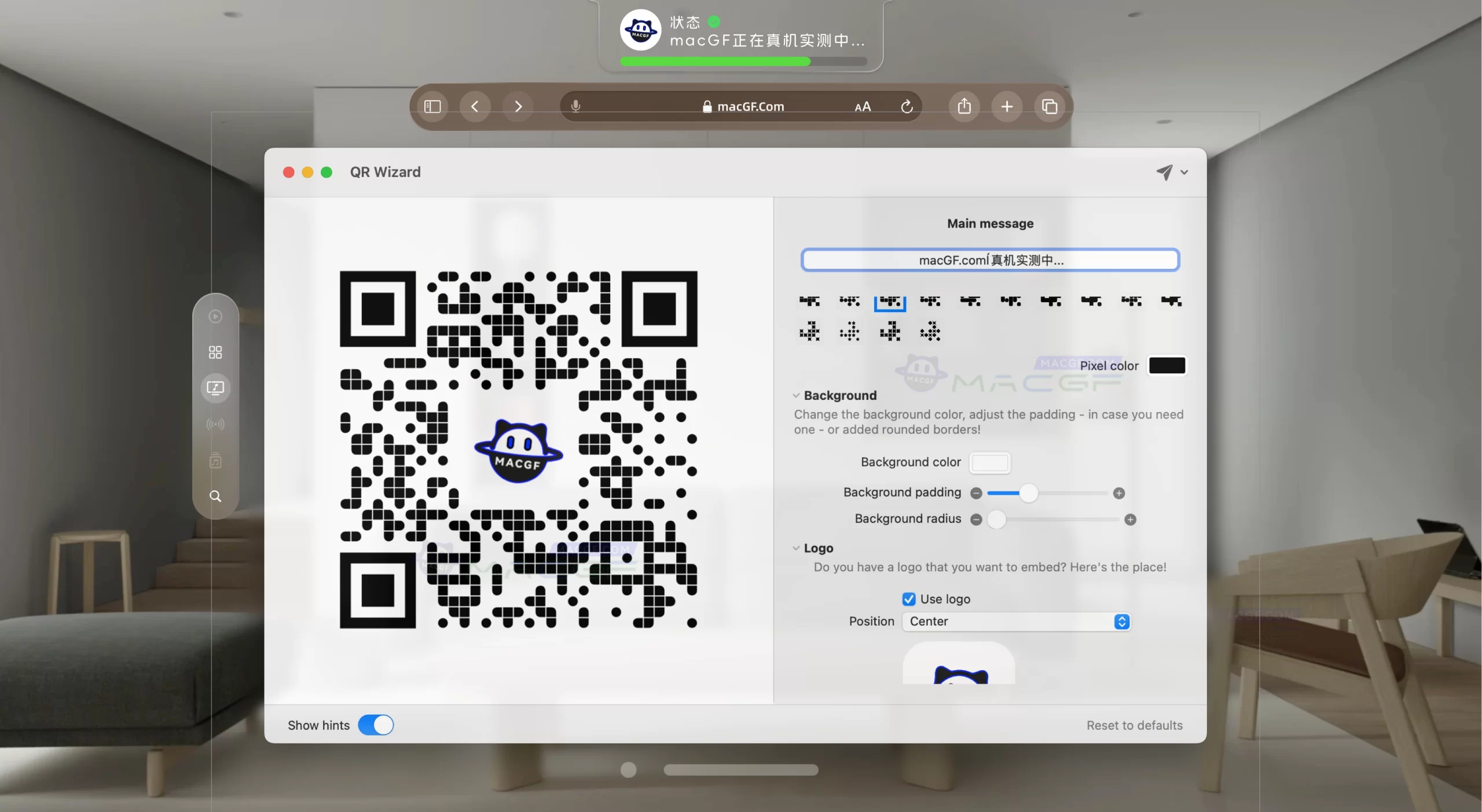Screen dimensions: 1482x812
Task: Select the star-shaped pixel style thumbnail
Action: click(849, 332)
